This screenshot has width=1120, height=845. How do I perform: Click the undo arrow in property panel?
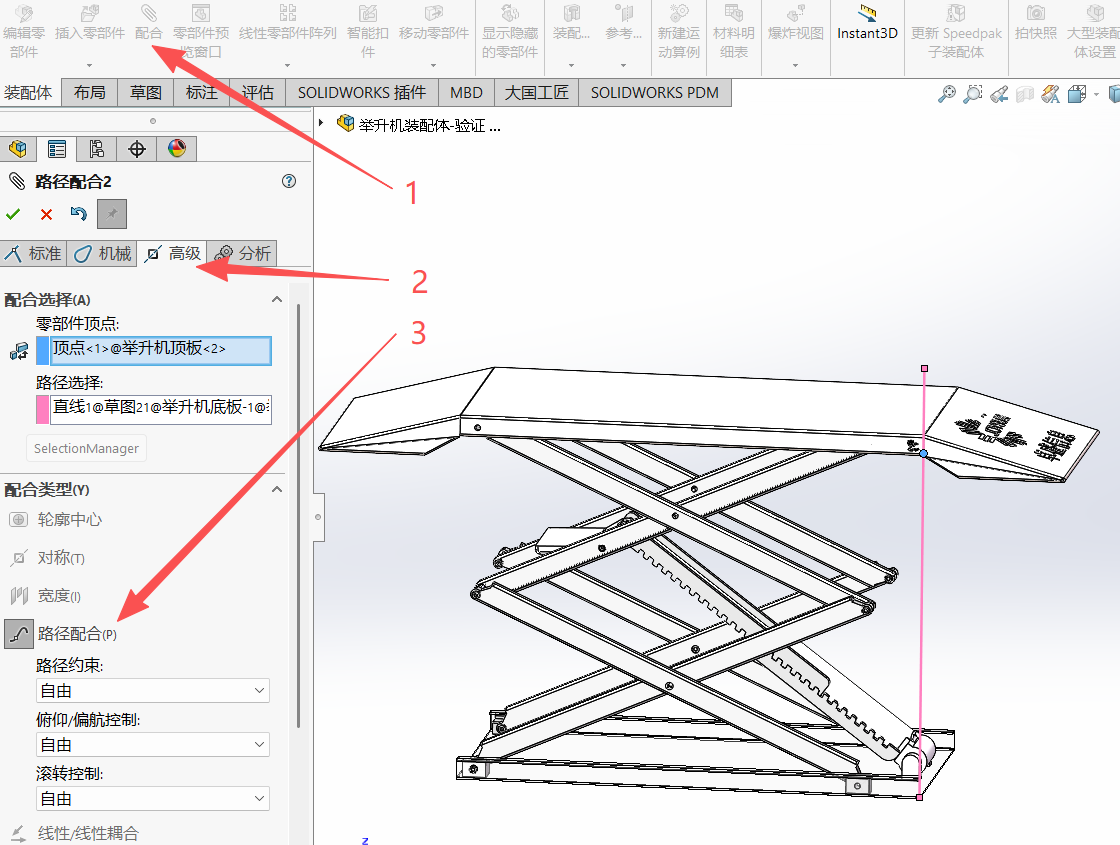click(x=78, y=214)
